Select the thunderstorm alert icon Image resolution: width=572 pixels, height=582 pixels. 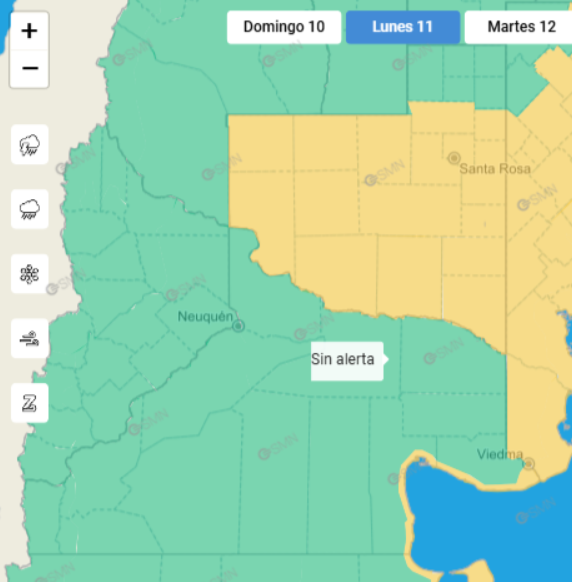[30, 144]
